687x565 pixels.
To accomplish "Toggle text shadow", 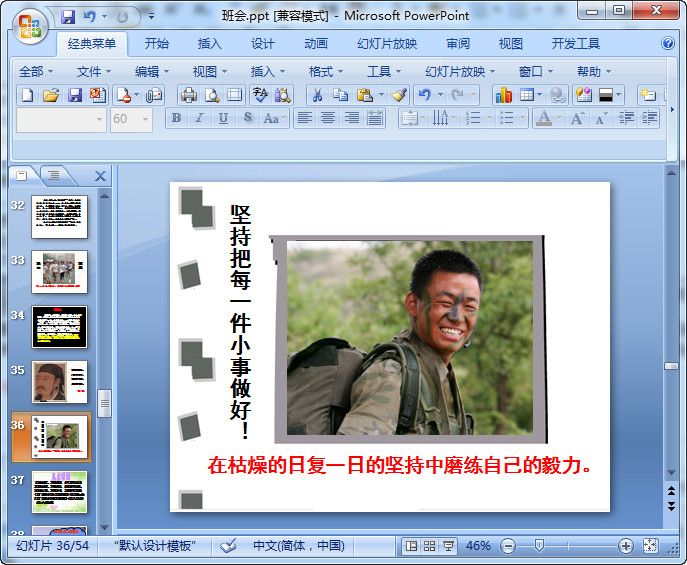I will click(248, 118).
